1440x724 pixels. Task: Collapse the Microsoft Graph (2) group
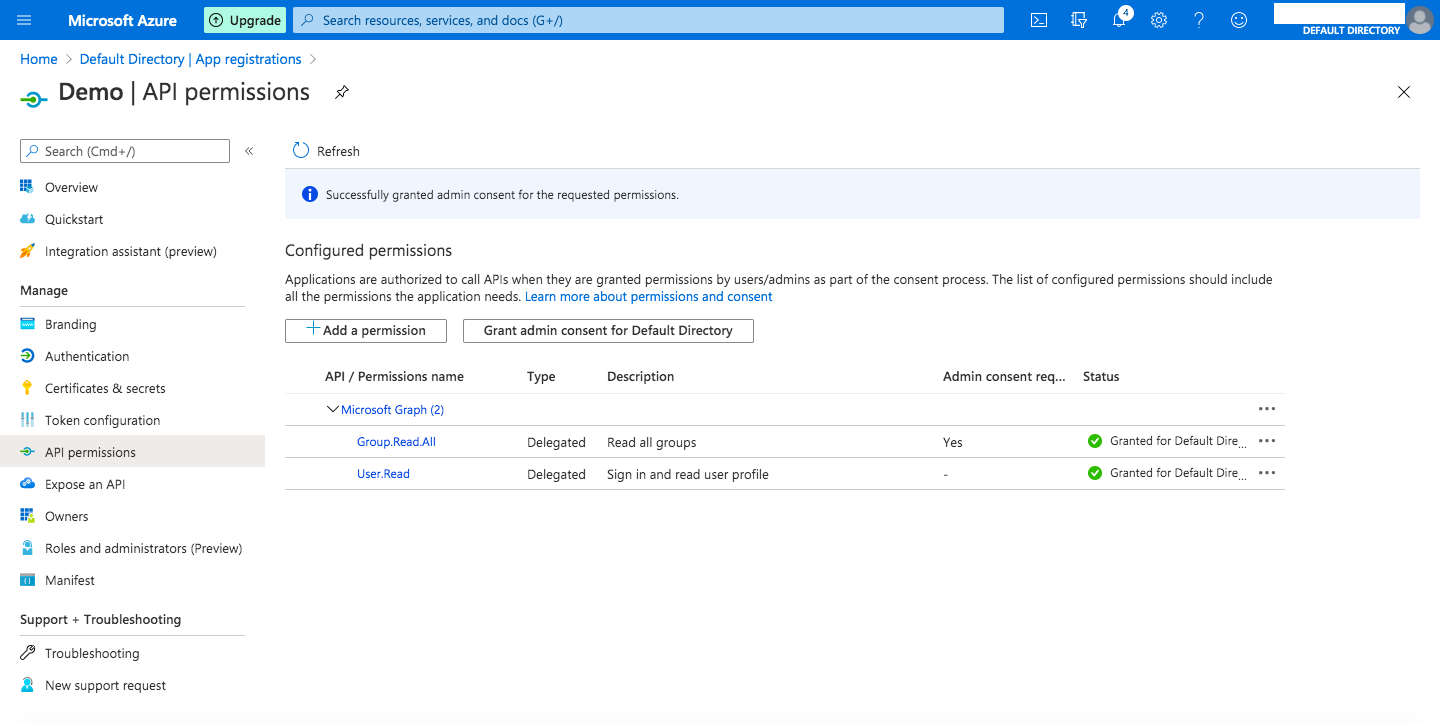click(x=333, y=410)
